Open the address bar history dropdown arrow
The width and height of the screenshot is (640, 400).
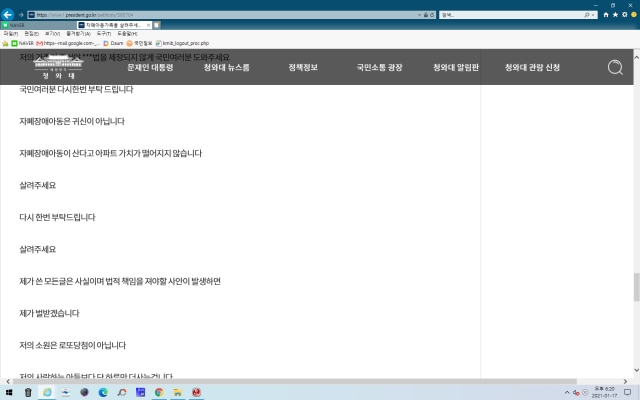pos(419,15)
